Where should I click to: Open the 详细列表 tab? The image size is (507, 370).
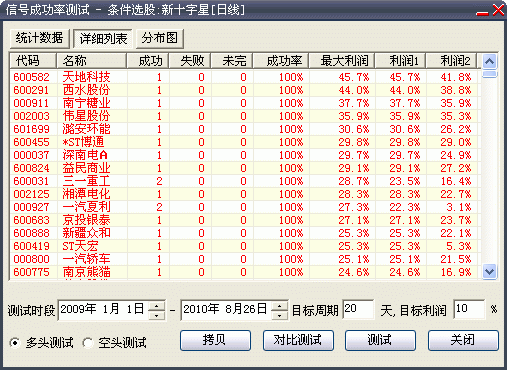[103, 38]
